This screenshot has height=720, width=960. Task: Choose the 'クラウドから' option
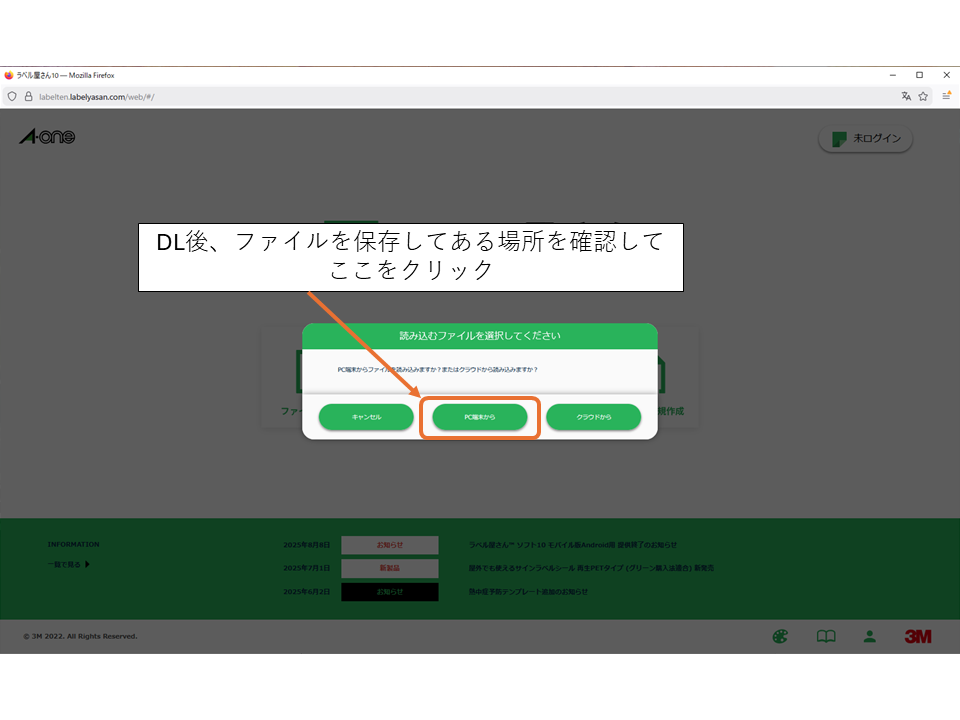(593, 417)
